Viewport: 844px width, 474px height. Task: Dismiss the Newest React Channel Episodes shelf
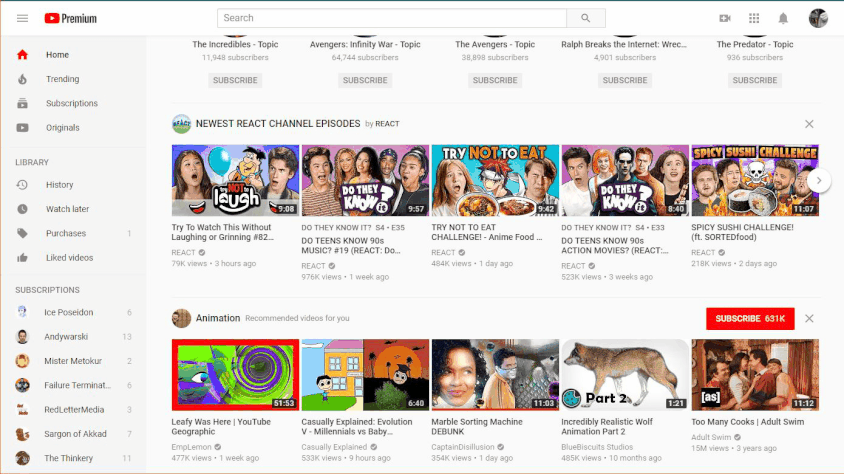(x=809, y=124)
